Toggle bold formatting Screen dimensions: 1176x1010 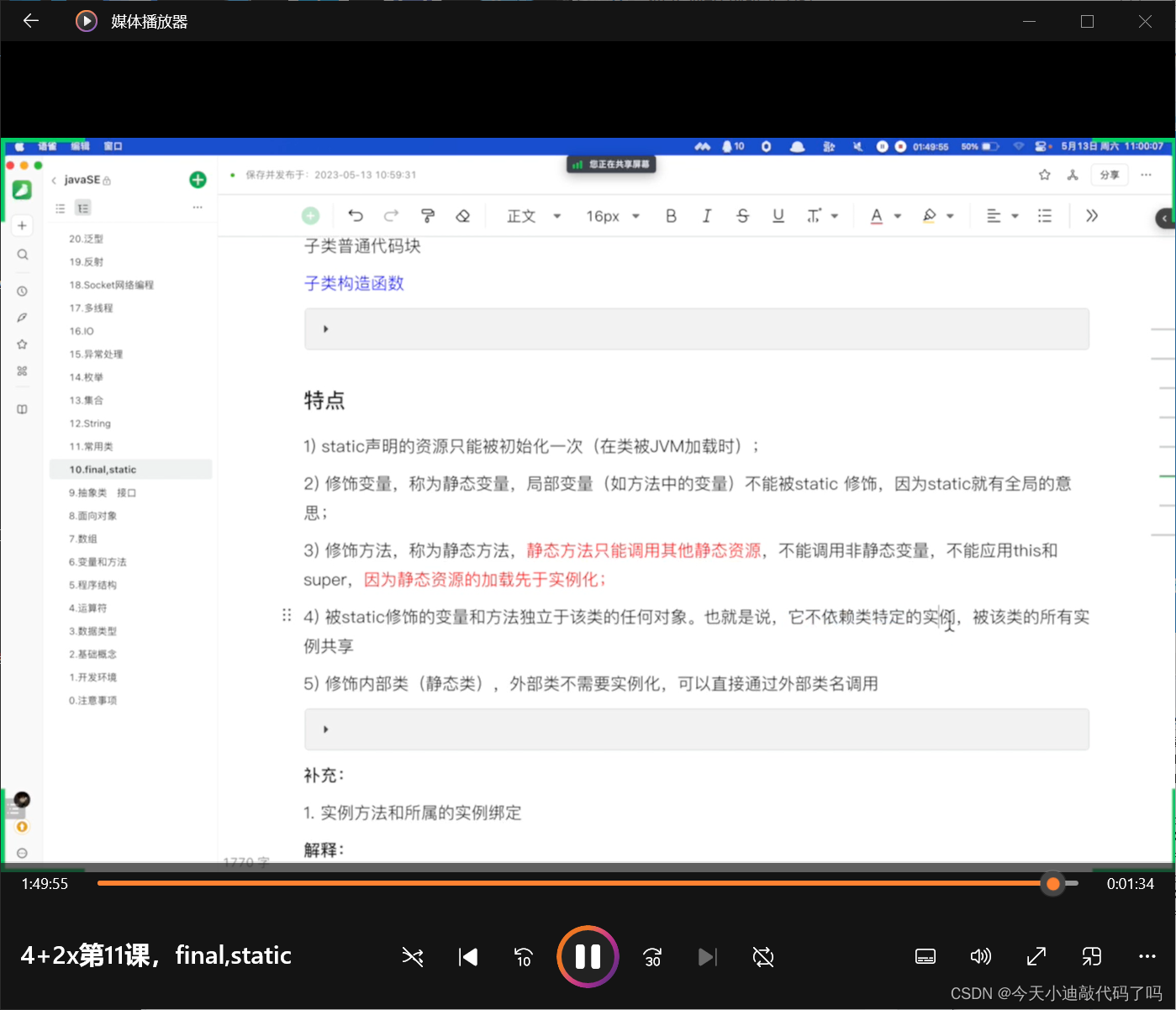coord(671,216)
